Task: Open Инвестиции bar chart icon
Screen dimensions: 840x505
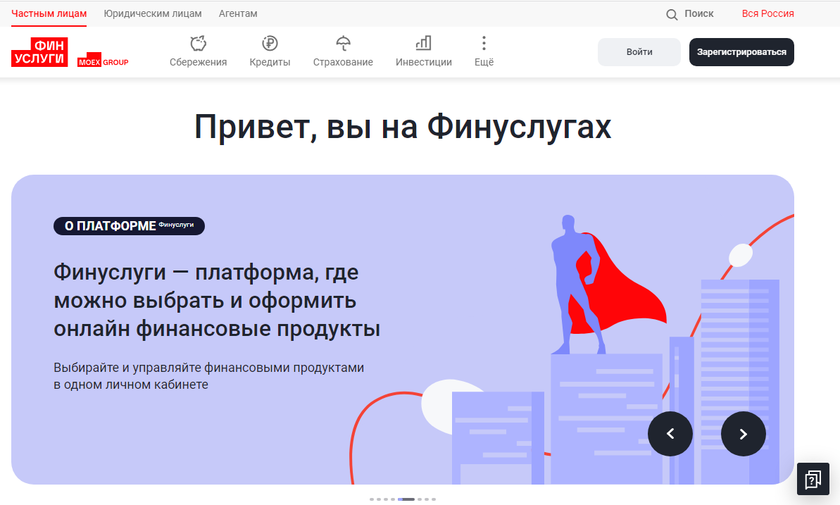Action: pos(423,43)
